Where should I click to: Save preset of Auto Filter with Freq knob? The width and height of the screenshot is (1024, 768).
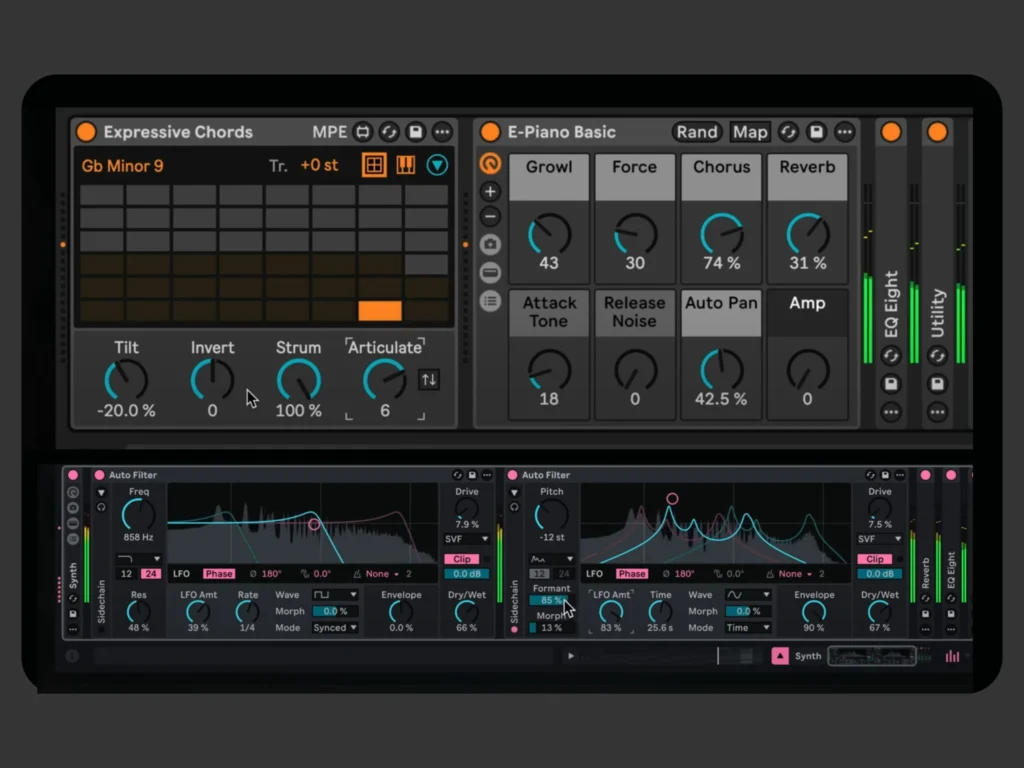click(472, 475)
